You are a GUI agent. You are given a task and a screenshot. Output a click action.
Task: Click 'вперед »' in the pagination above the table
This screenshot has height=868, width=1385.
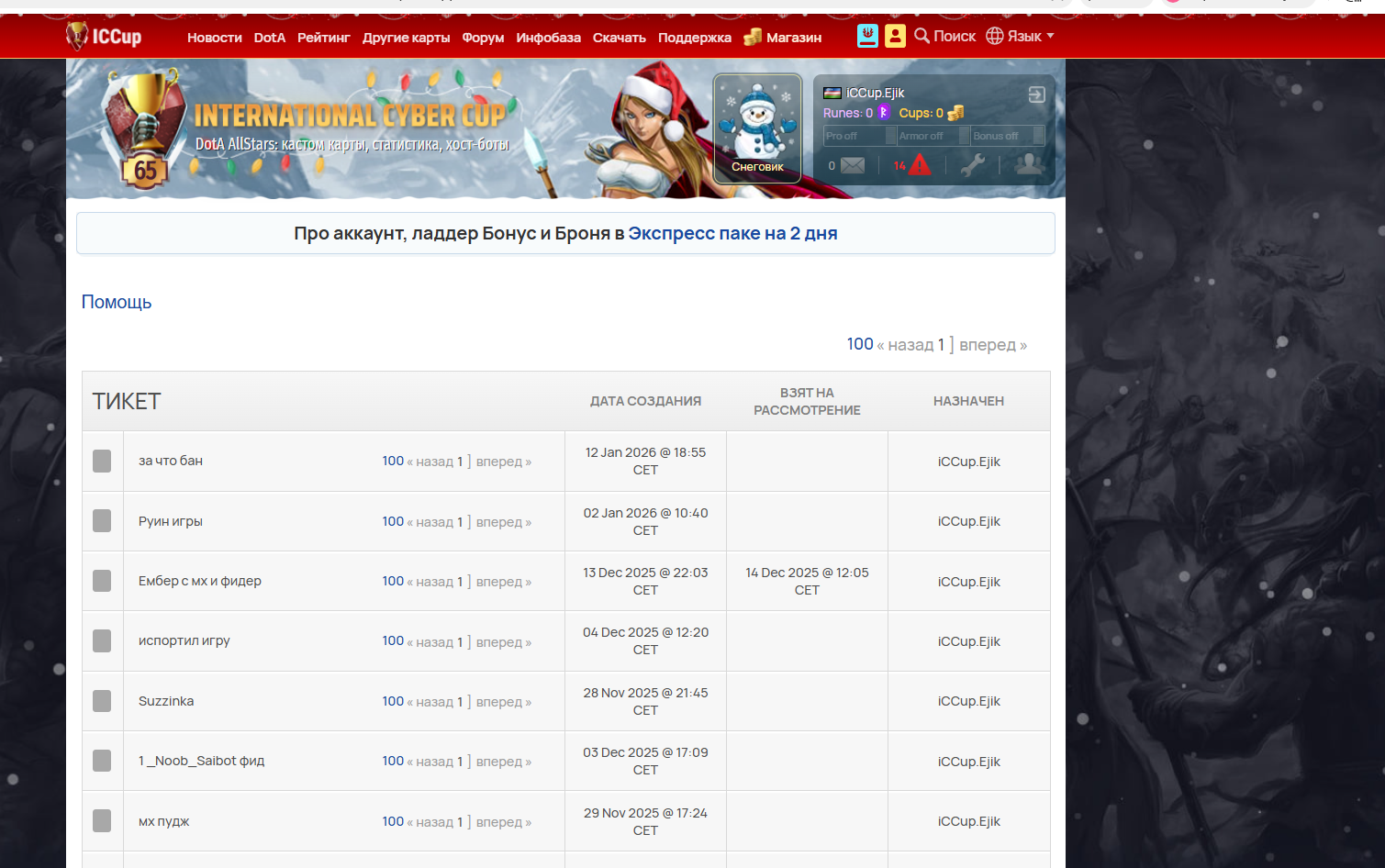coord(993,345)
